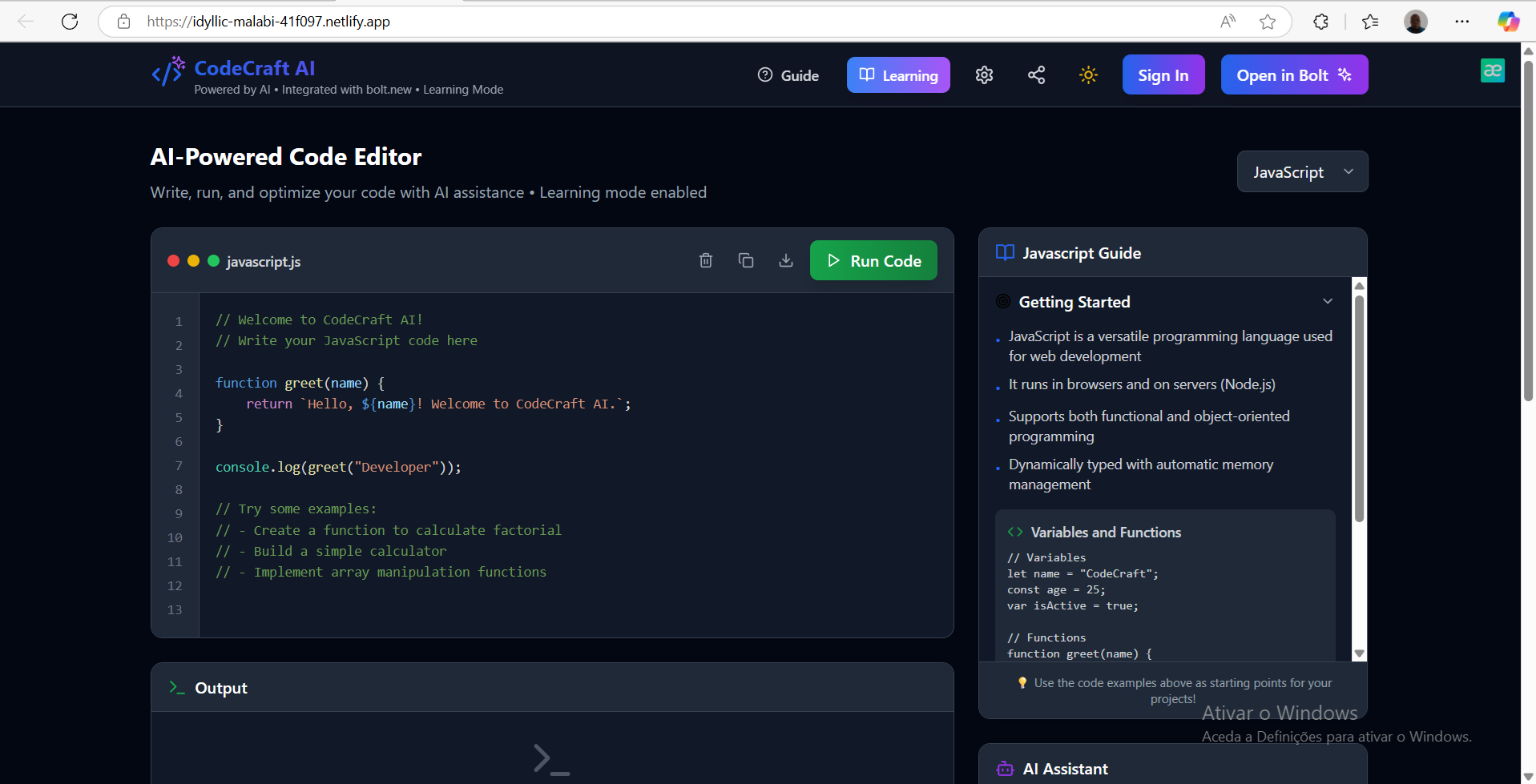Image resolution: width=1536 pixels, height=784 pixels.
Task: Click the green traffic-light dot on the editor
Action: [x=214, y=260]
